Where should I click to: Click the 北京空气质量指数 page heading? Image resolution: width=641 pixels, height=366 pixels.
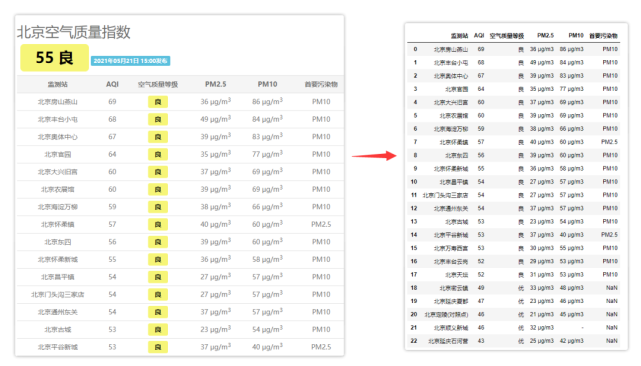pyautogui.click(x=74, y=32)
